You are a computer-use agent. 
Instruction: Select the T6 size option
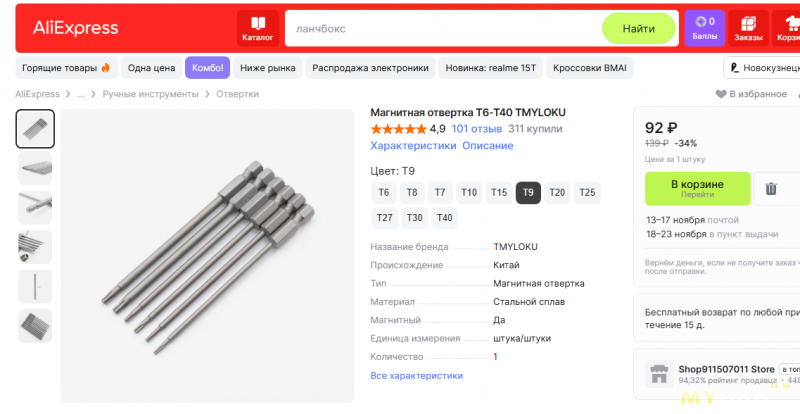pyautogui.click(x=384, y=192)
